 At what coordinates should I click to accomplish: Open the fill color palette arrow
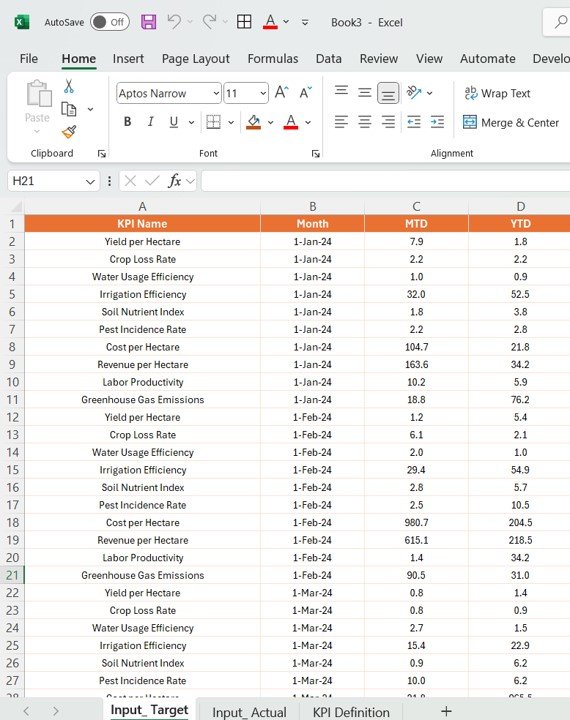[x=271, y=122]
